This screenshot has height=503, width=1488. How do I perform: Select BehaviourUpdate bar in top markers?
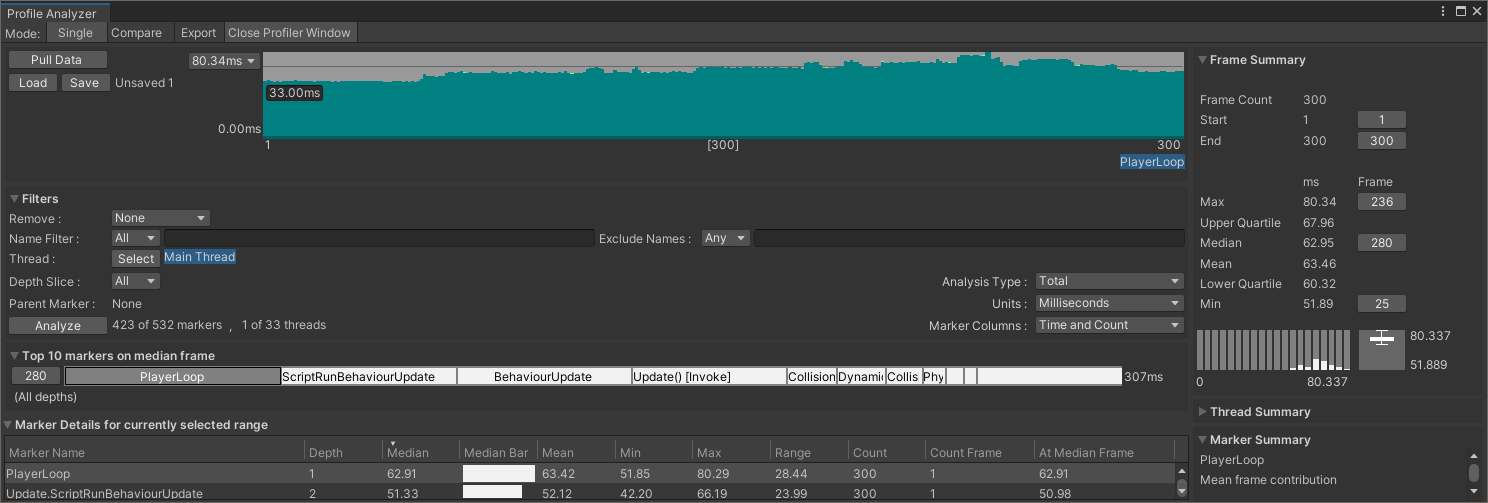click(x=544, y=377)
